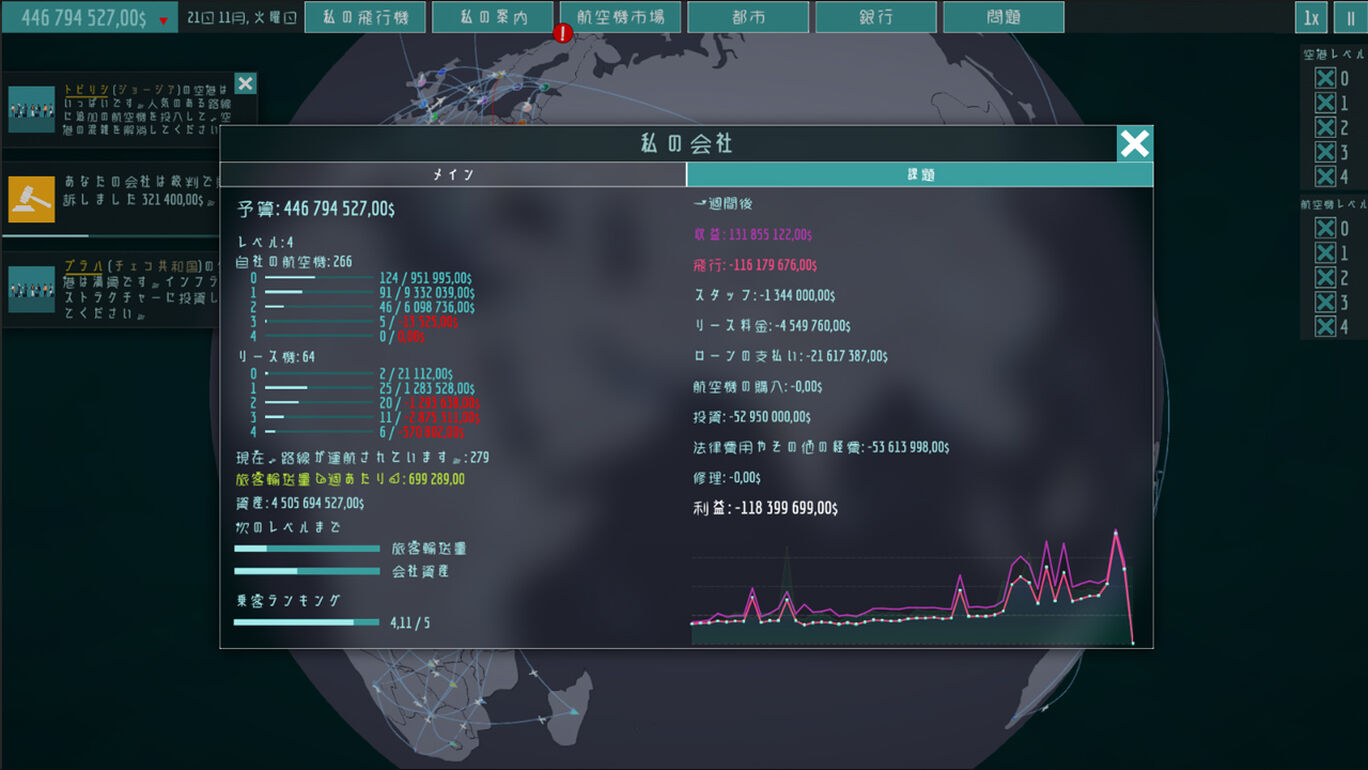Click the weekly passengers value 699 289,00
Screen dimensions: 1368x770
tap(436, 480)
